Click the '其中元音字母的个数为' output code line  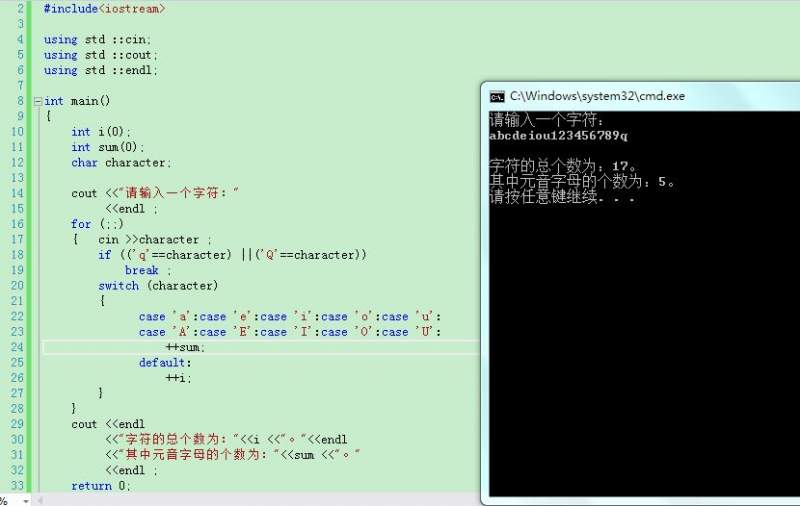[x=233, y=454]
